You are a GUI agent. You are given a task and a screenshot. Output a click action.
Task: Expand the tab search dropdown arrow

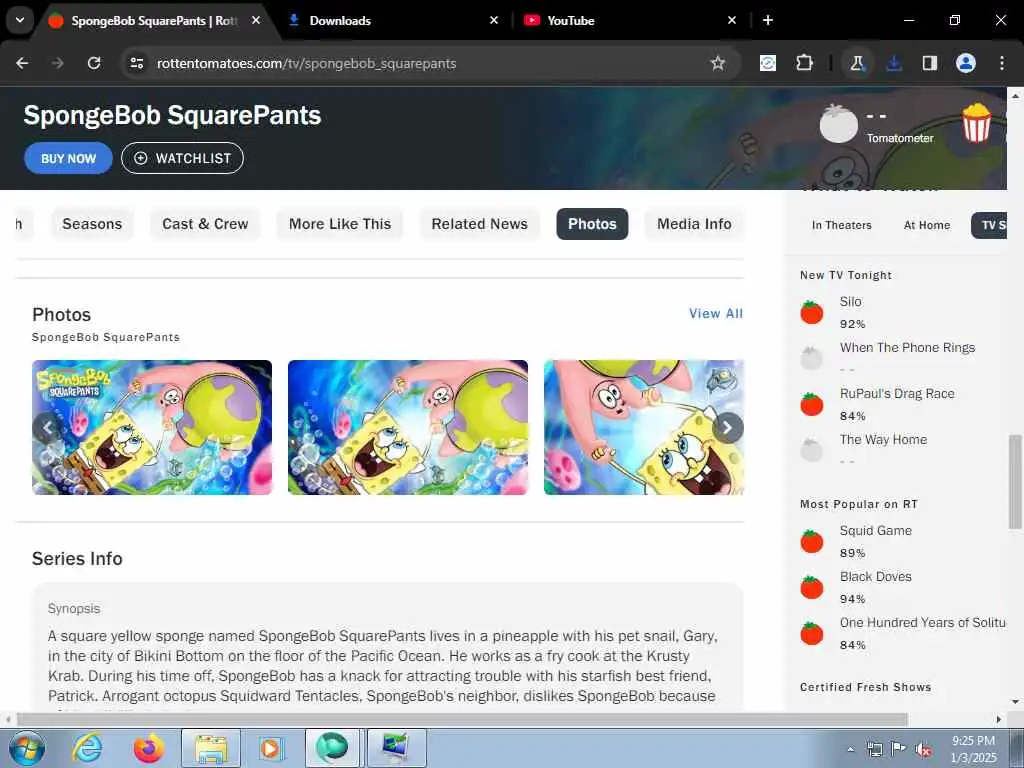click(x=20, y=20)
